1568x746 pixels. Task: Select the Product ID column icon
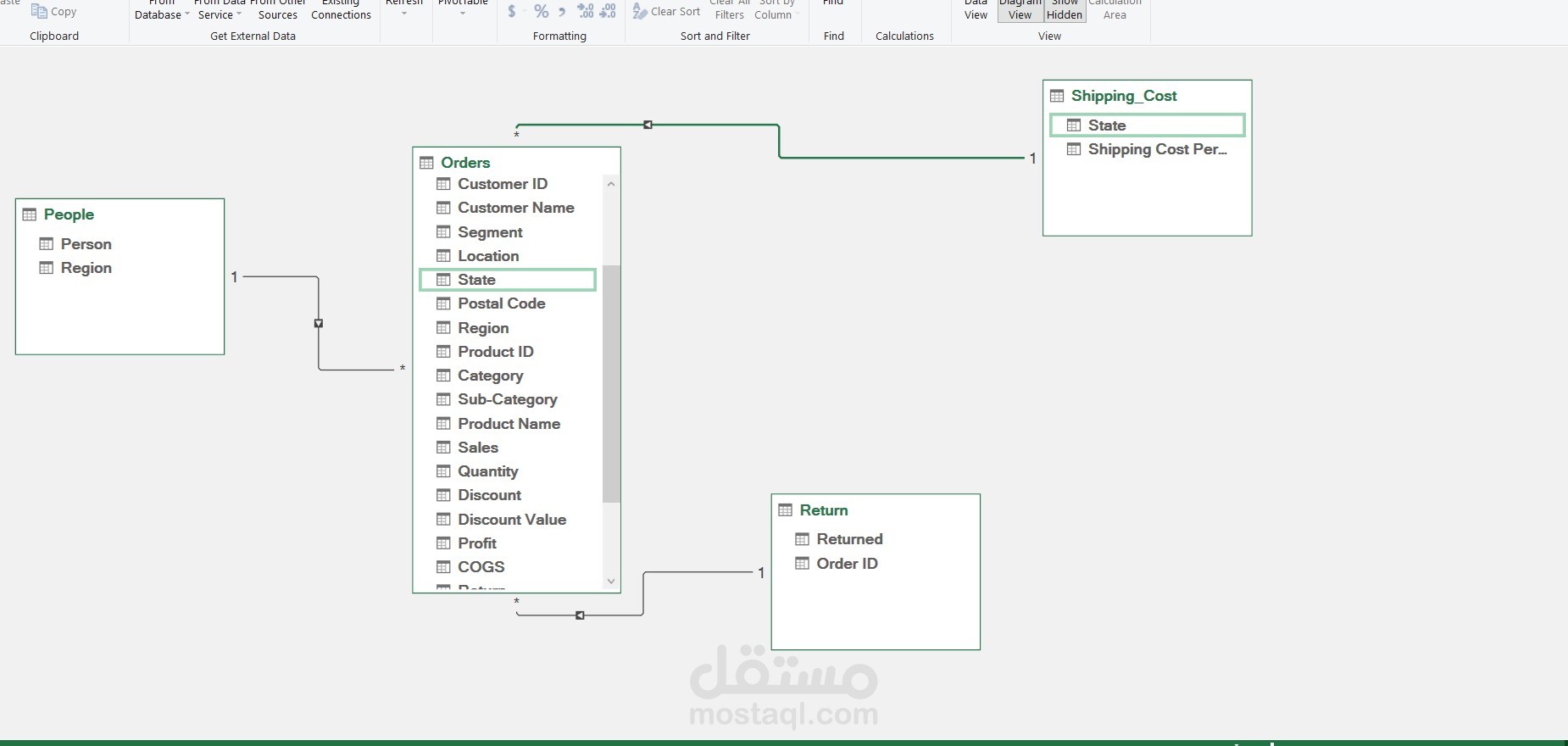pyautogui.click(x=443, y=352)
